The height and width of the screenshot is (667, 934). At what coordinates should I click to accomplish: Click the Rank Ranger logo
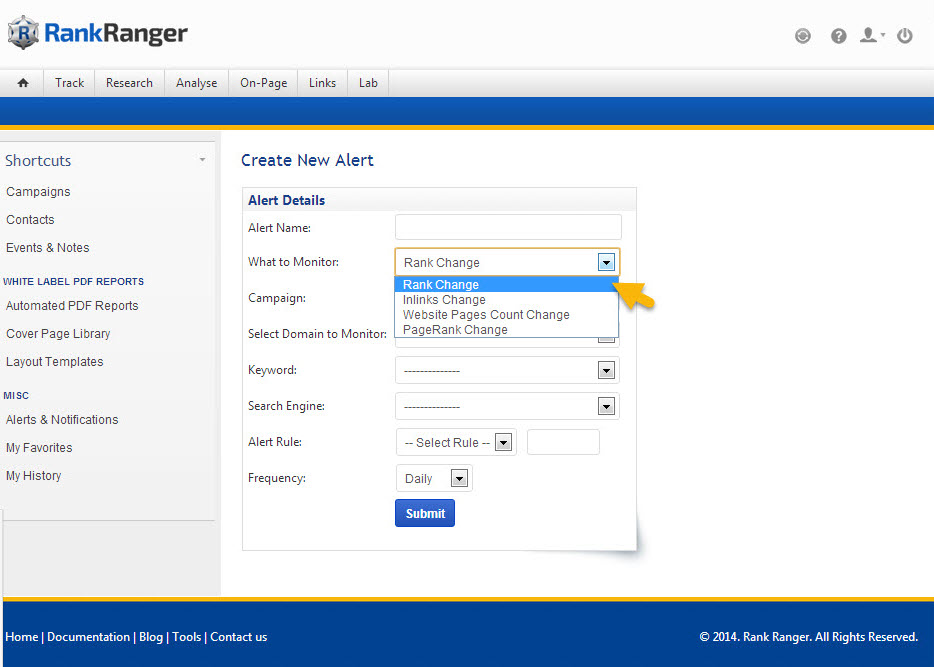[x=97, y=34]
